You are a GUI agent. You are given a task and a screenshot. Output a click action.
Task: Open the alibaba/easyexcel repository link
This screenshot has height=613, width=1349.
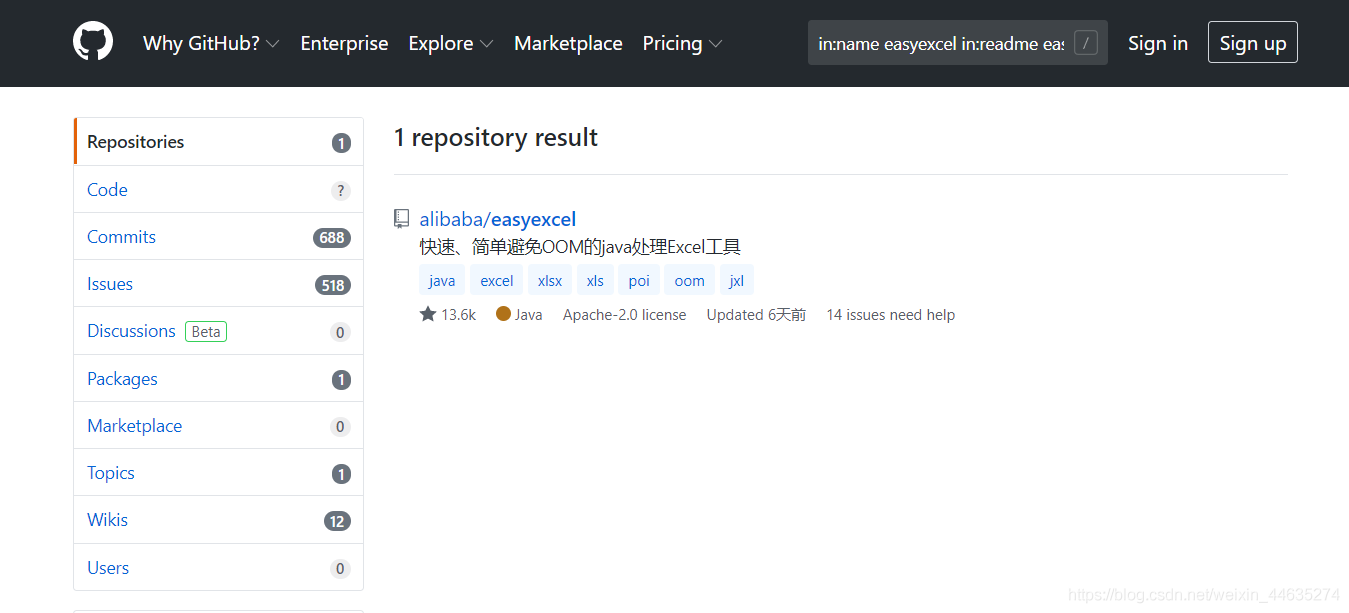click(498, 219)
